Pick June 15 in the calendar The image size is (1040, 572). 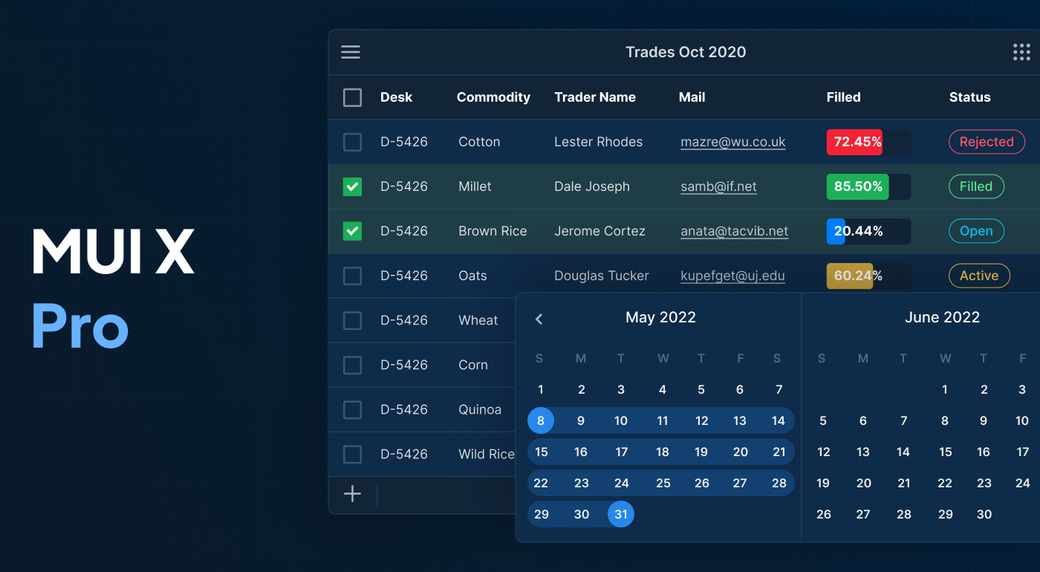[945, 452]
